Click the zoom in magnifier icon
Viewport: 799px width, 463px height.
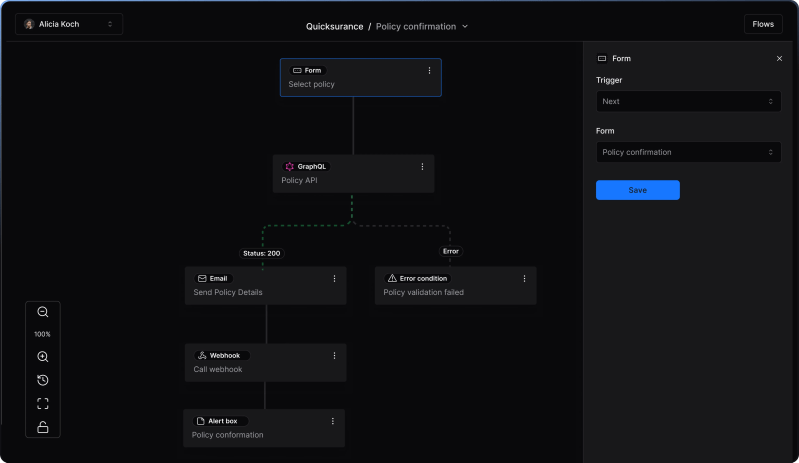pos(43,357)
